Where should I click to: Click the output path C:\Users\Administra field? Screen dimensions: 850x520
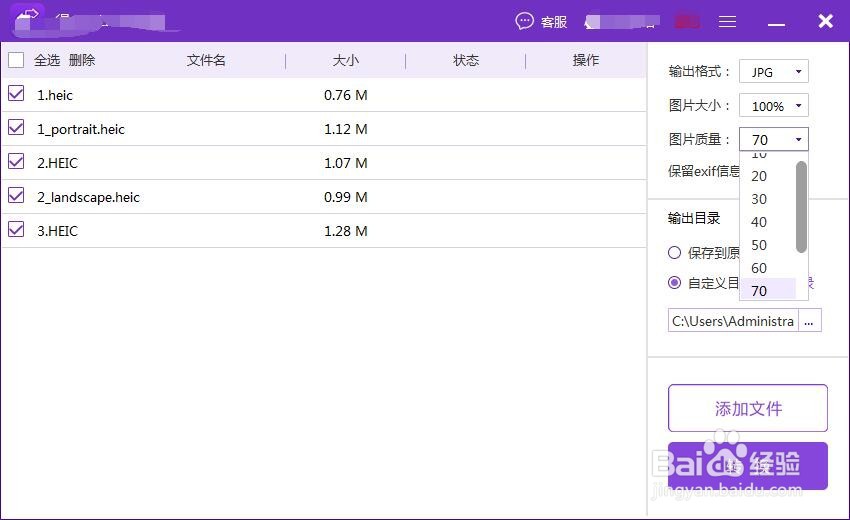coord(733,320)
